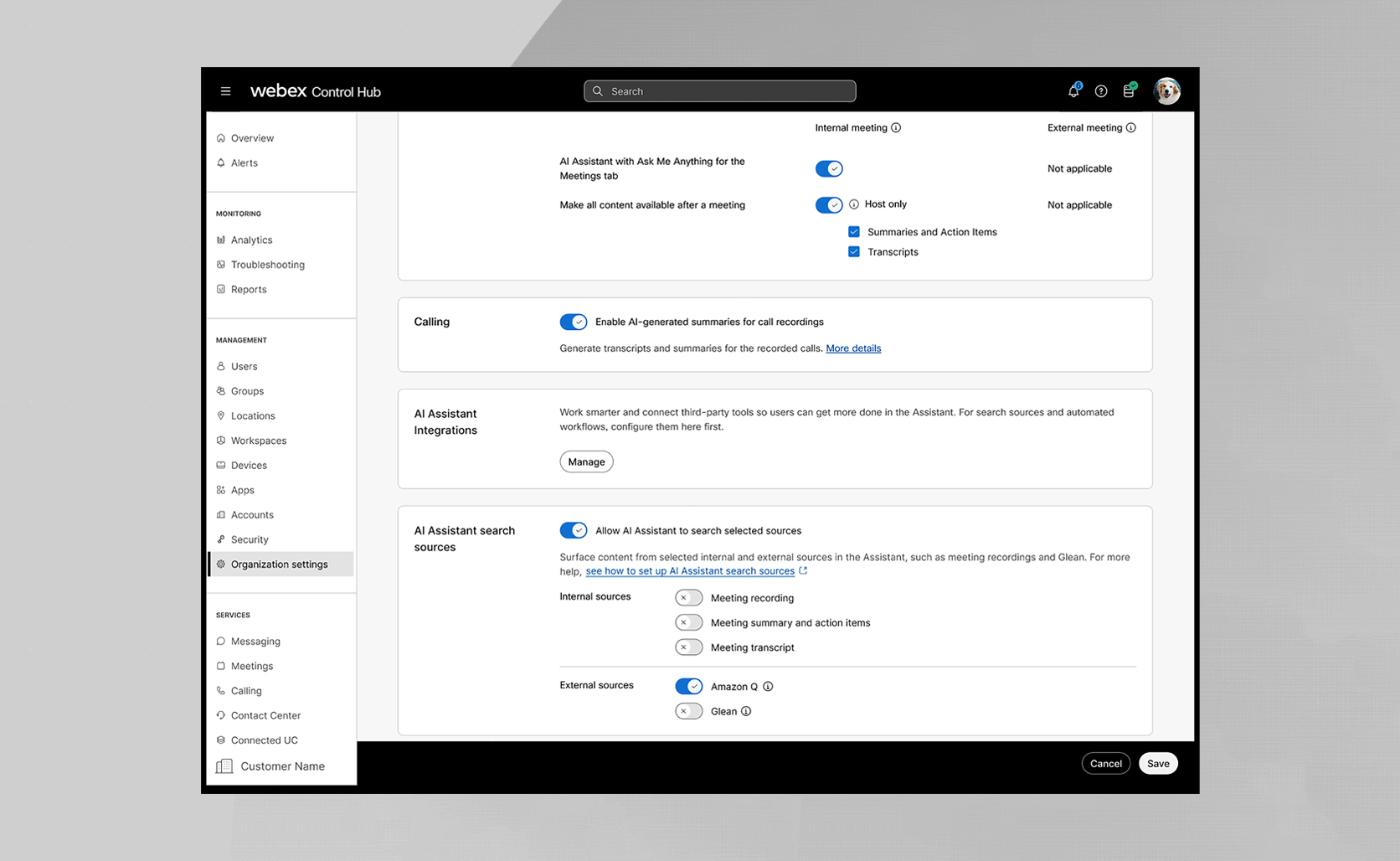The width and height of the screenshot is (1400, 861).
Task: Open the More details link
Action: 853,348
